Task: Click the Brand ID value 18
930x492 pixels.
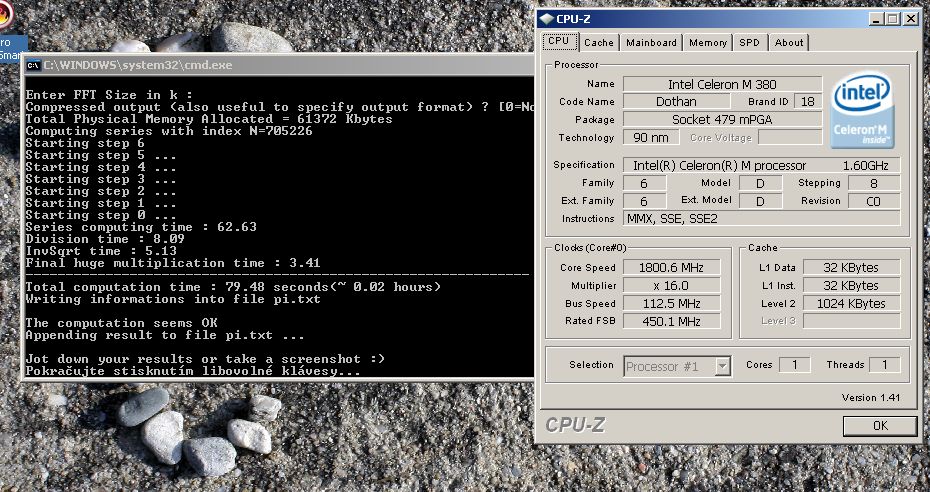Action: pyautogui.click(x=808, y=101)
